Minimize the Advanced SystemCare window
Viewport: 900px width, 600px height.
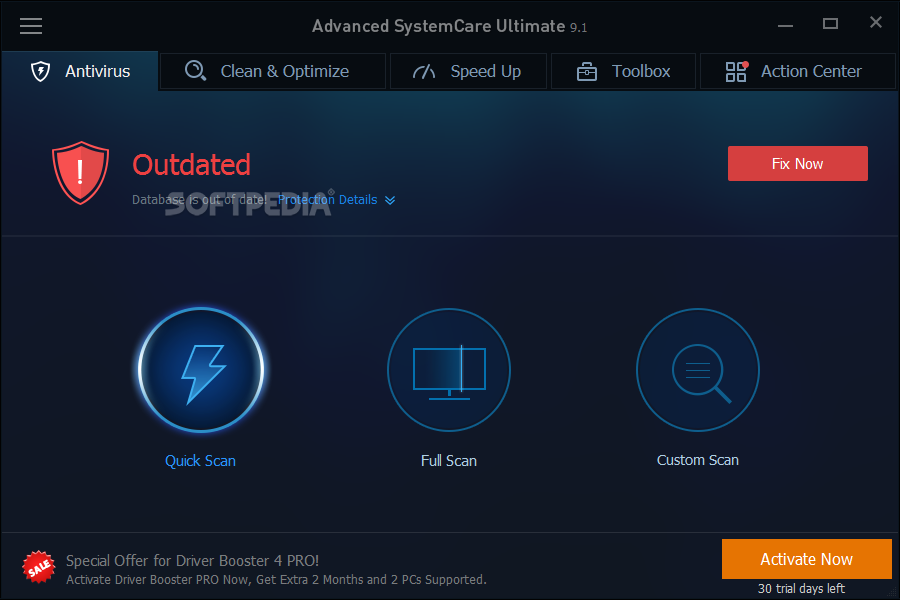[785, 26]
